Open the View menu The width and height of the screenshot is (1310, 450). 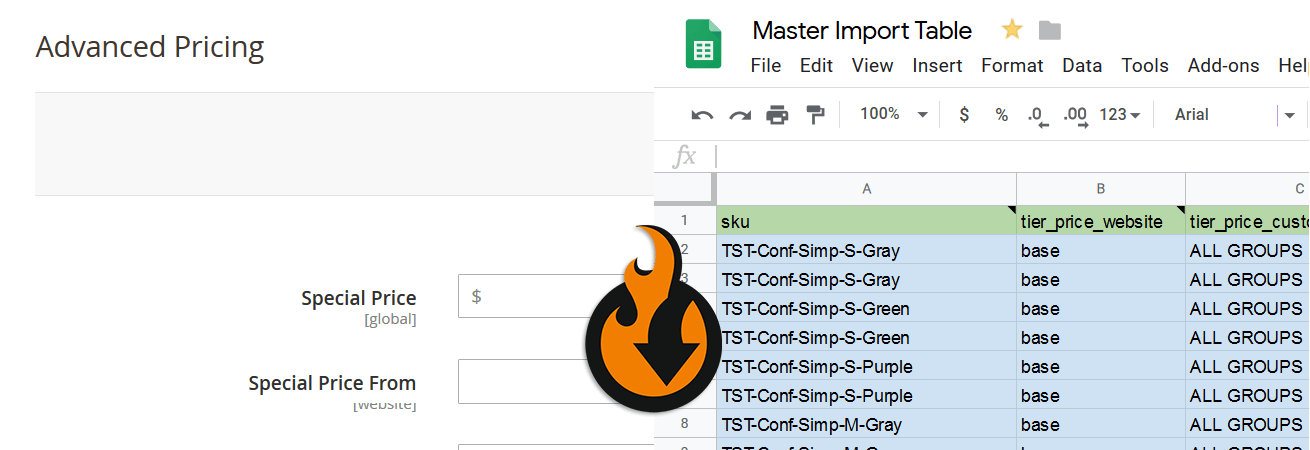click(x=872, y=65)
